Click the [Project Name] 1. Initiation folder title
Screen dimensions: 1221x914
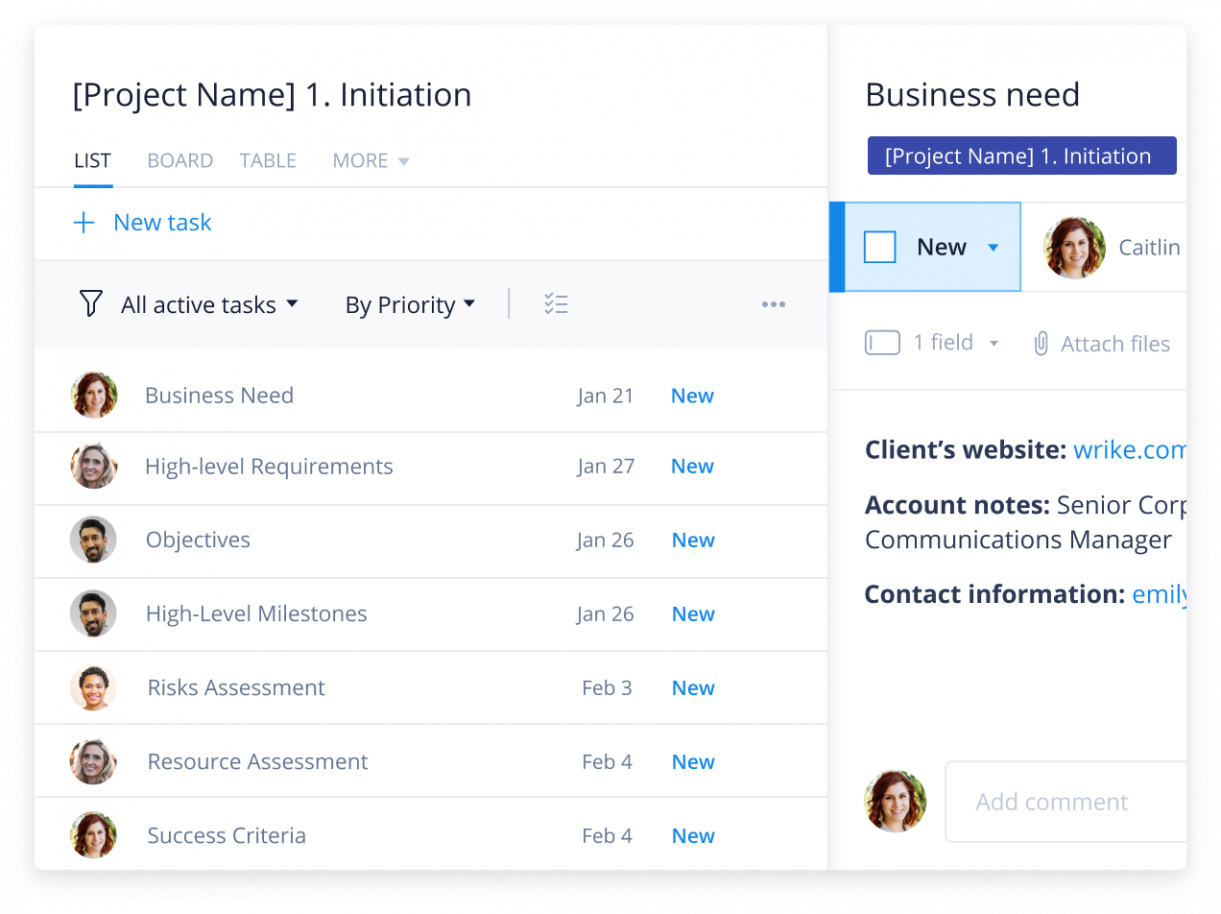272,95
